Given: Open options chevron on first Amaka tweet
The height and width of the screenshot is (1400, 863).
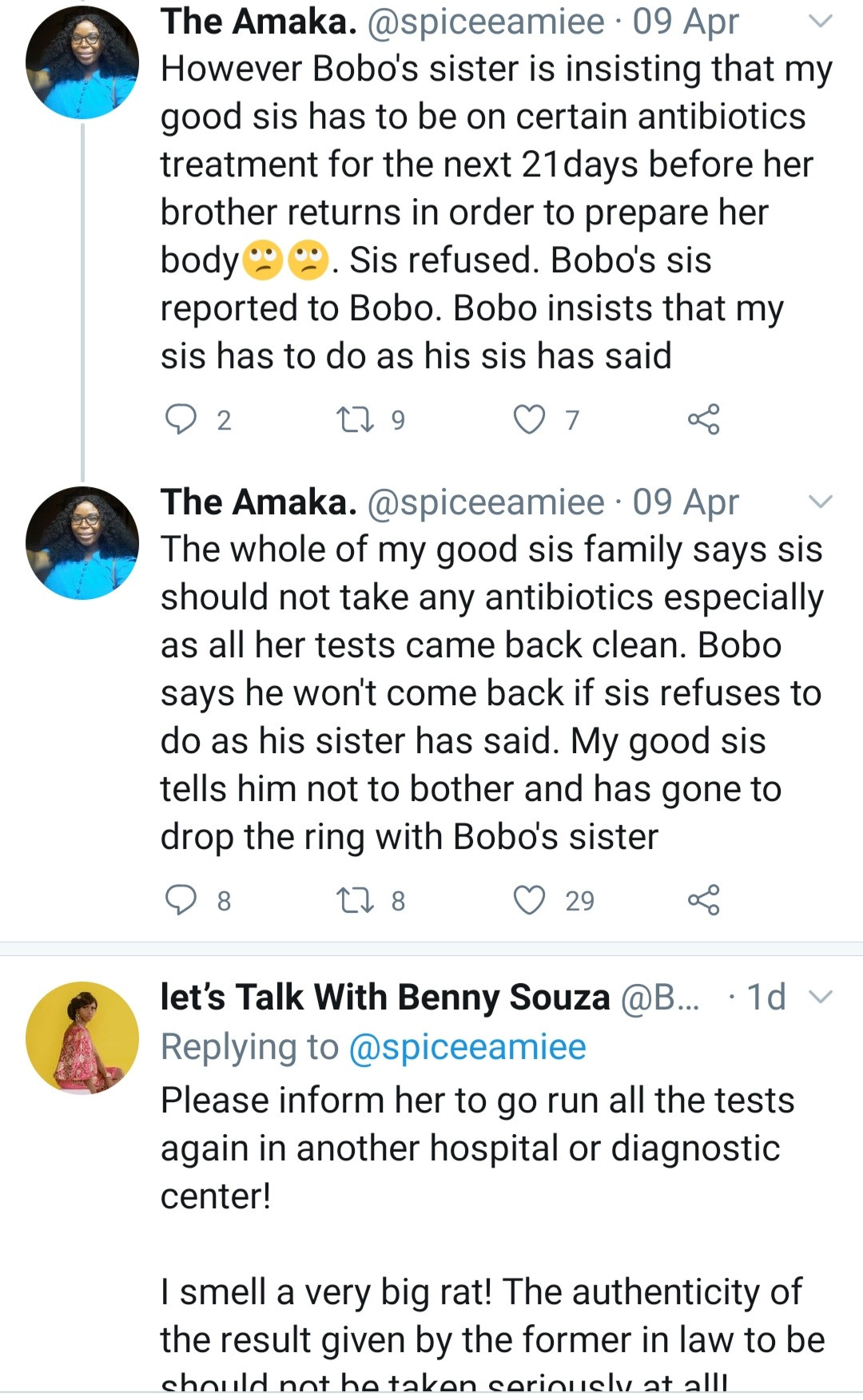Looking at the screenshot, I should [821, 22].
